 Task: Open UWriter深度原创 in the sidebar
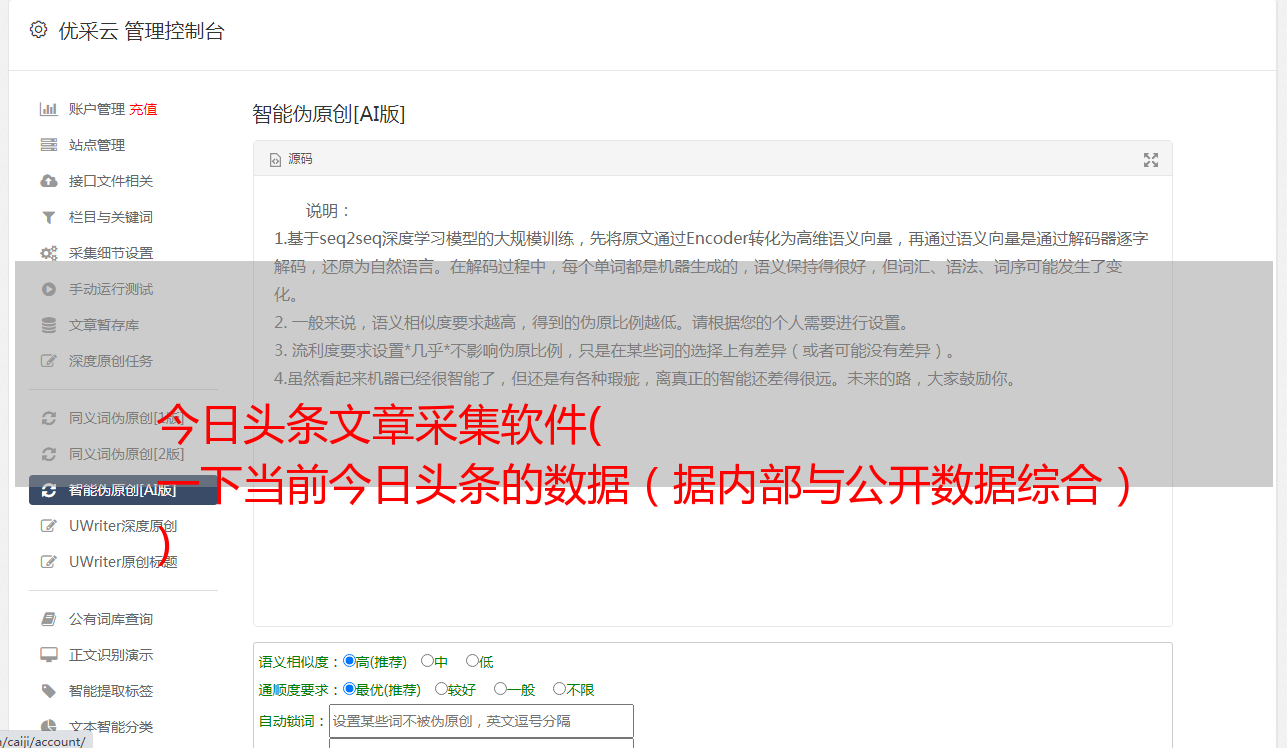(x=124, y=526)
